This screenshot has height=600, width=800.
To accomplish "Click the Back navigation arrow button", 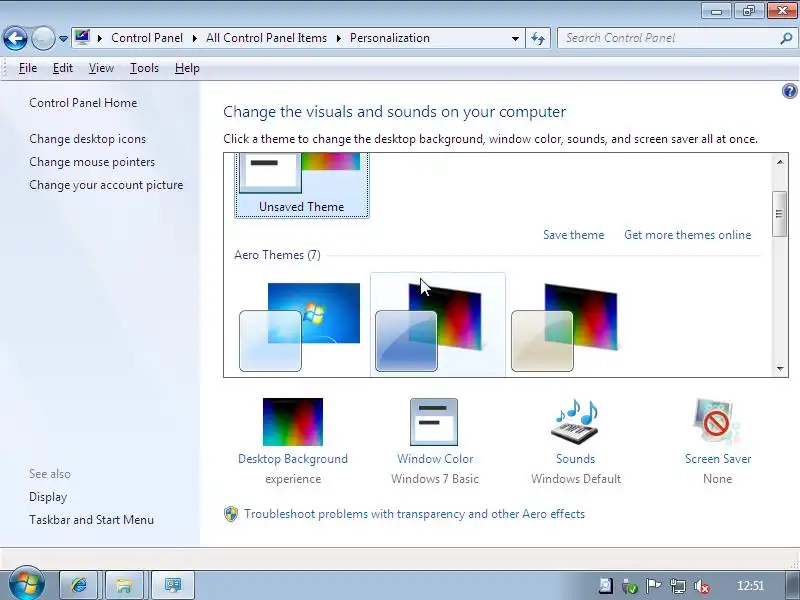I will (15, 38).
